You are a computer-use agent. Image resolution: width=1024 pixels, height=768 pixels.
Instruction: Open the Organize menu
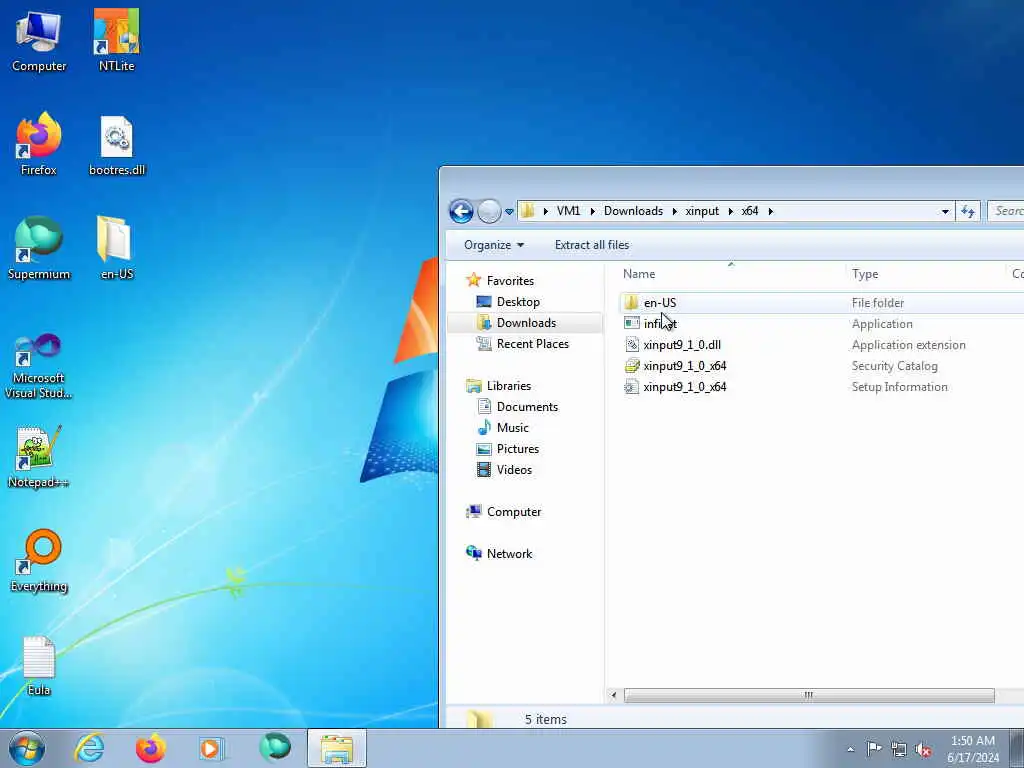point(494,245)
